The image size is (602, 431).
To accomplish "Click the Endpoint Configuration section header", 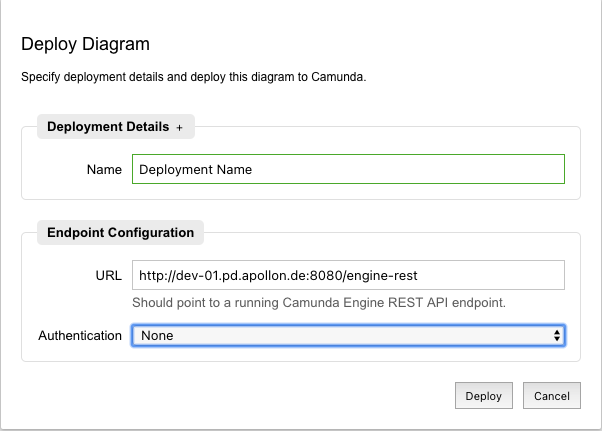I will [120, 233].
